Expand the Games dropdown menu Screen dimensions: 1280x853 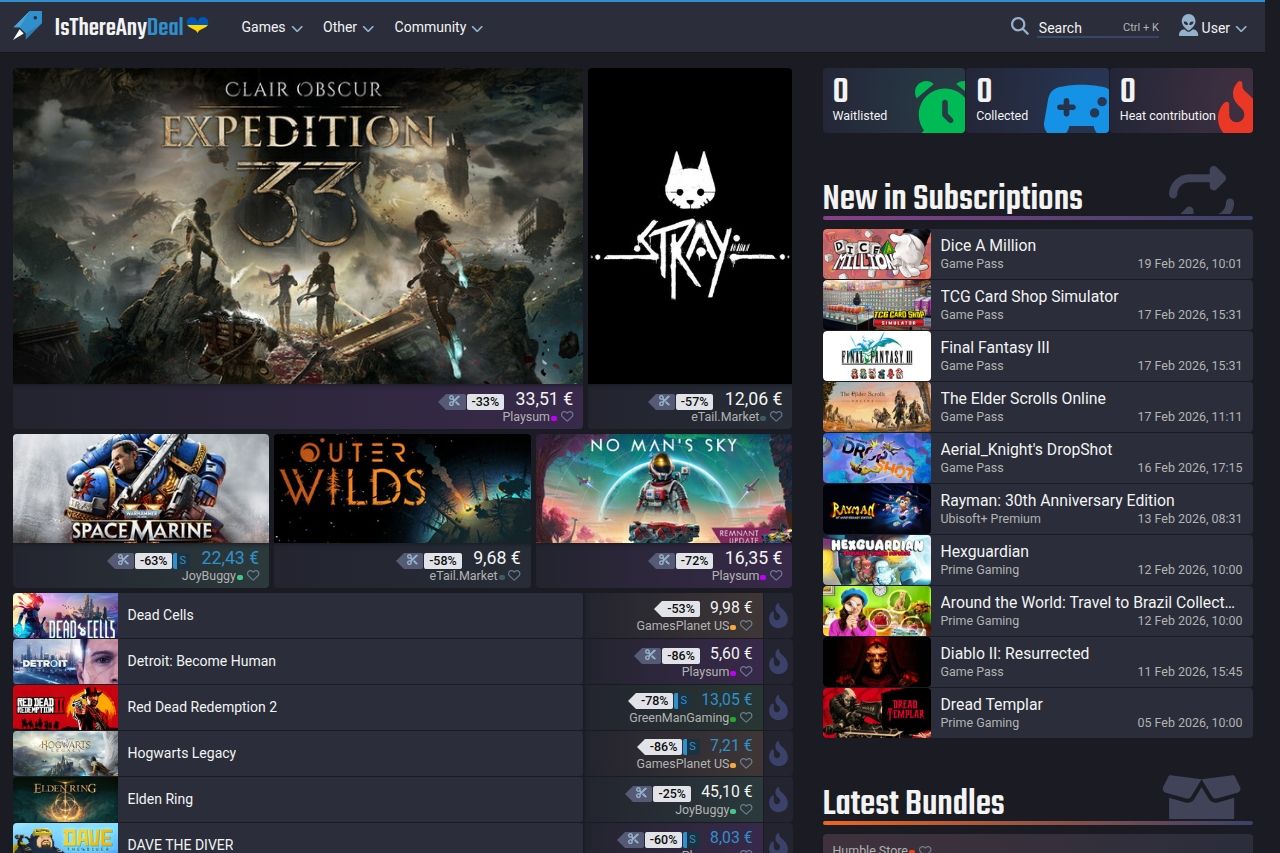click(x=271, y=27)
